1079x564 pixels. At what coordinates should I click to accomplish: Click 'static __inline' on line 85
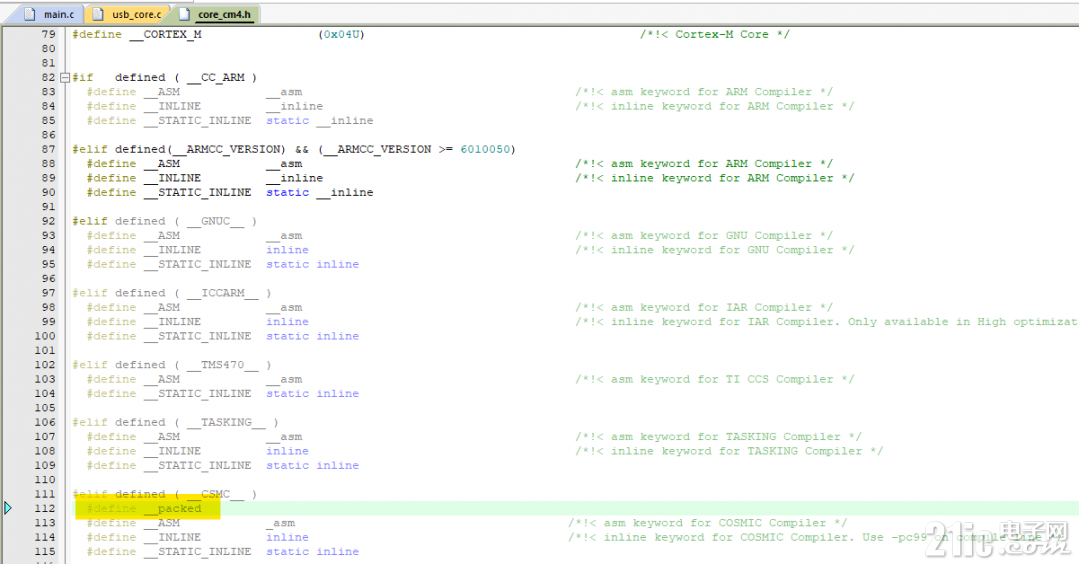320,121
